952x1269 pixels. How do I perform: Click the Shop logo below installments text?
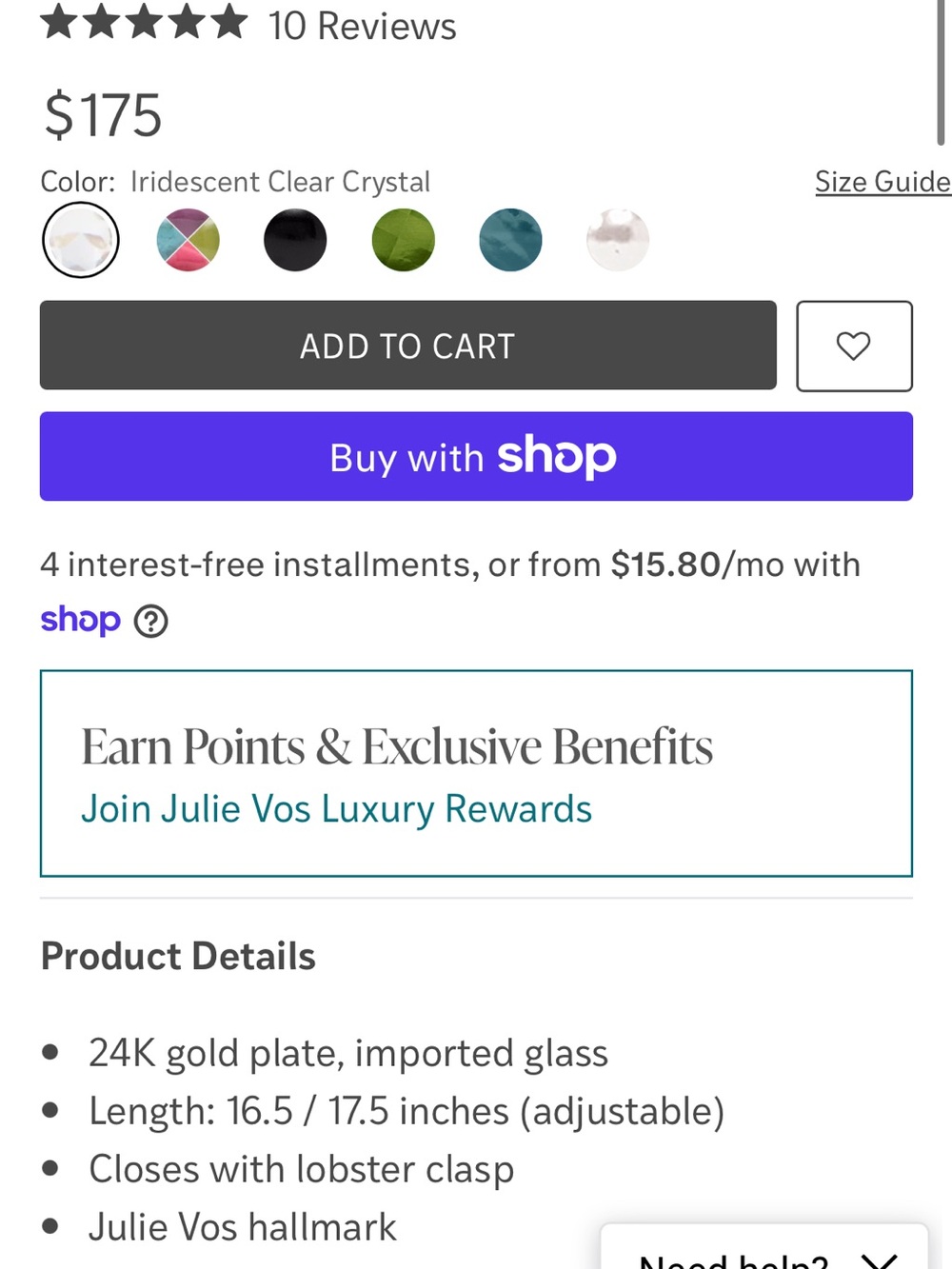point(80,621)
